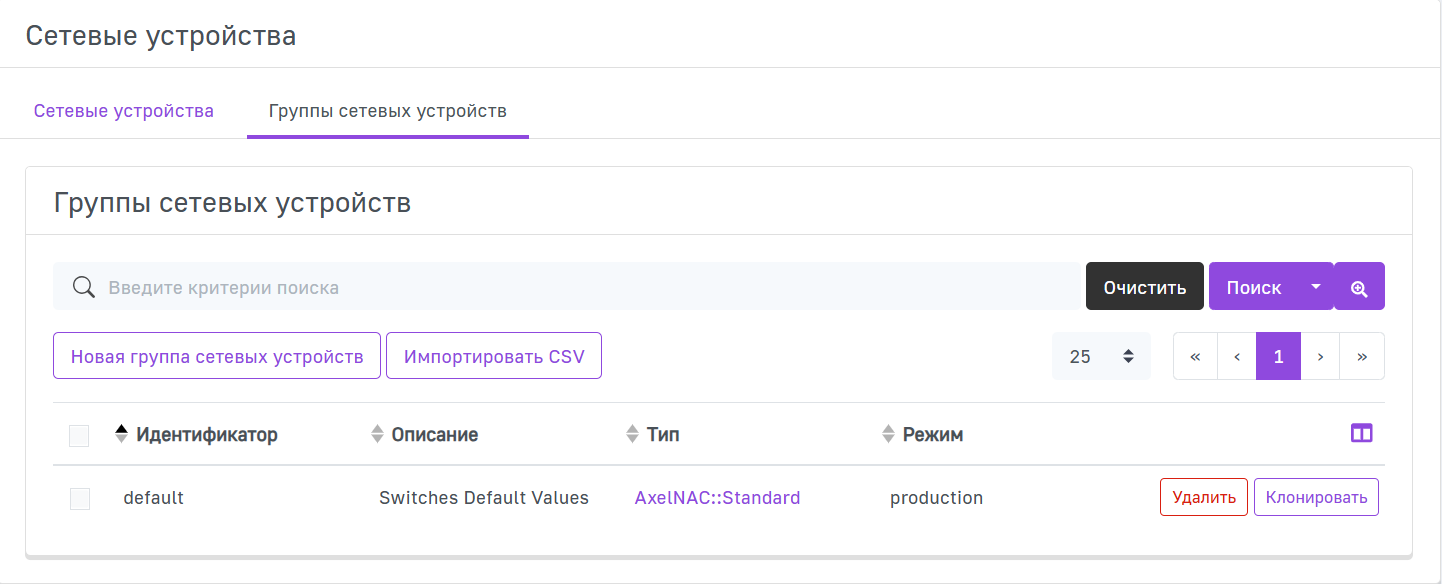
Task: Sort by Идентификатор column arrows
Action: (122, 434)
